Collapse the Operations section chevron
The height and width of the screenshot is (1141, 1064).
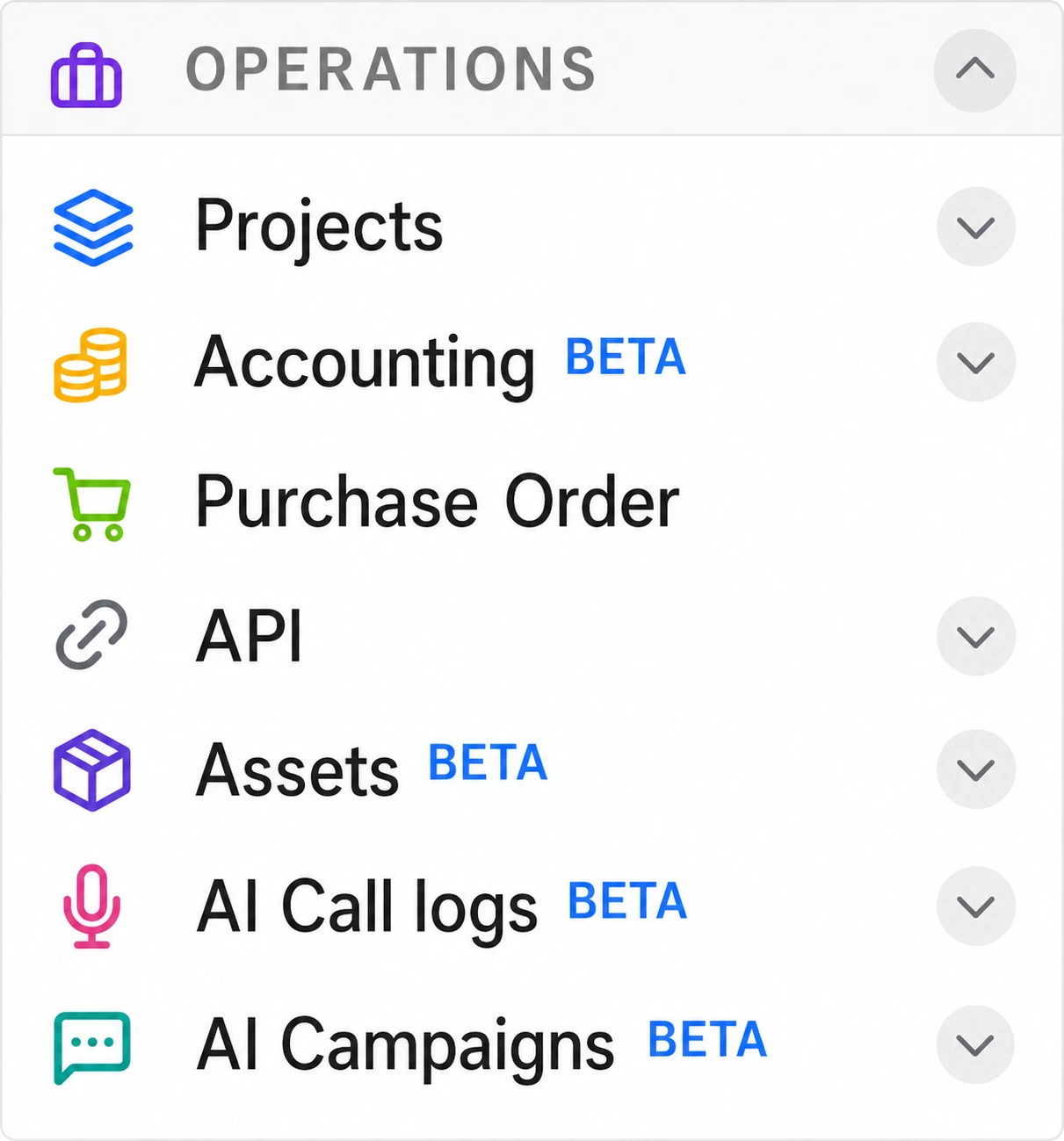(974, 69)
